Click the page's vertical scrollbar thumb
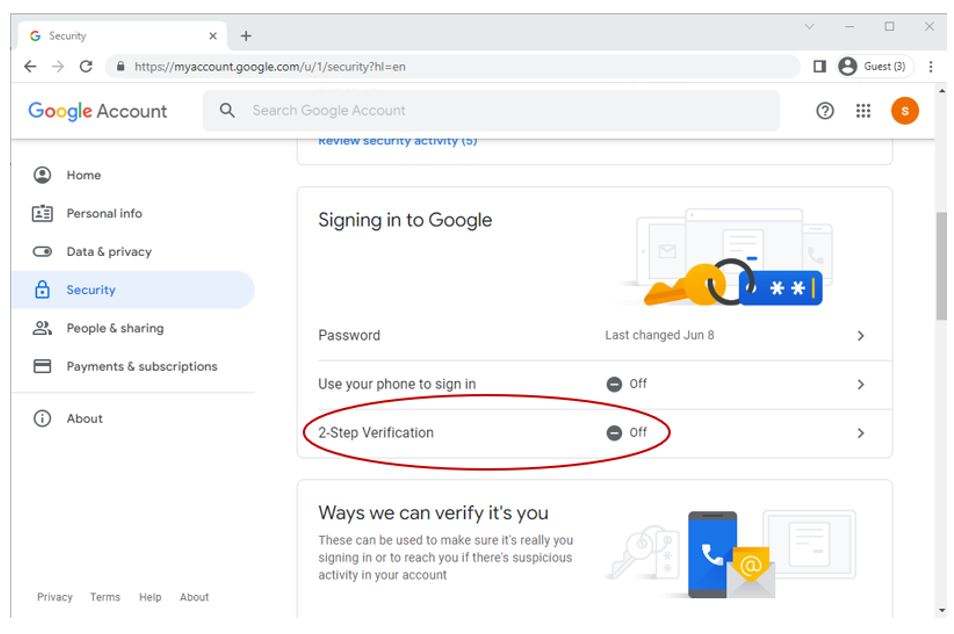The width and height of the screenshot is (954, 634). [x=941, y=265]
